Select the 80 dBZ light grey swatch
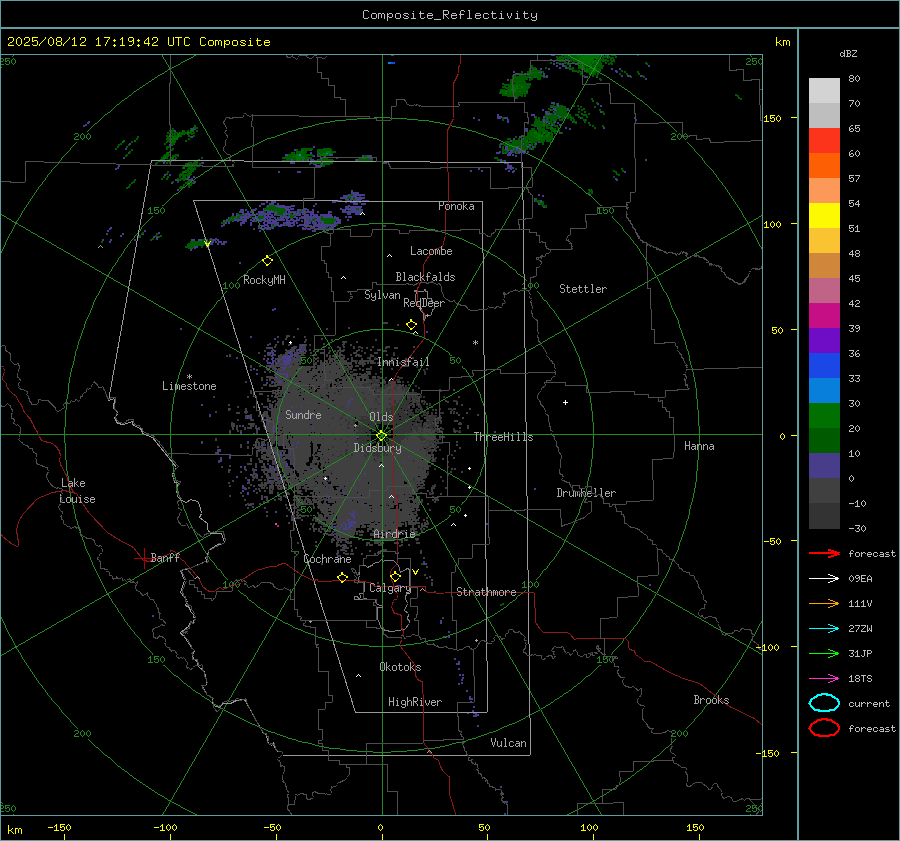 click(x=824, y=90)
